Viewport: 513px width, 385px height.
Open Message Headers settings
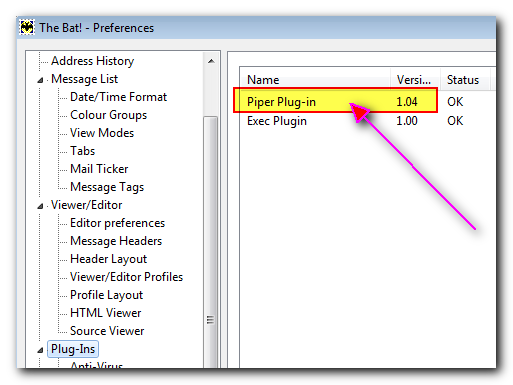pos(116,241)
